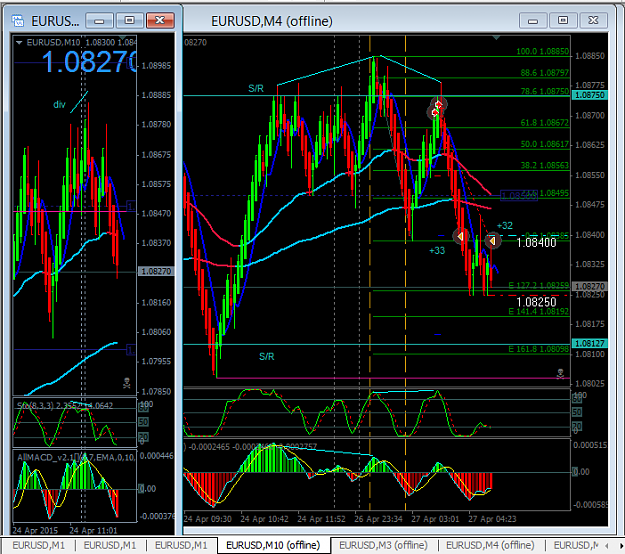
Task: Click the chart icon in EURUS window title
Action: [18, 21]
